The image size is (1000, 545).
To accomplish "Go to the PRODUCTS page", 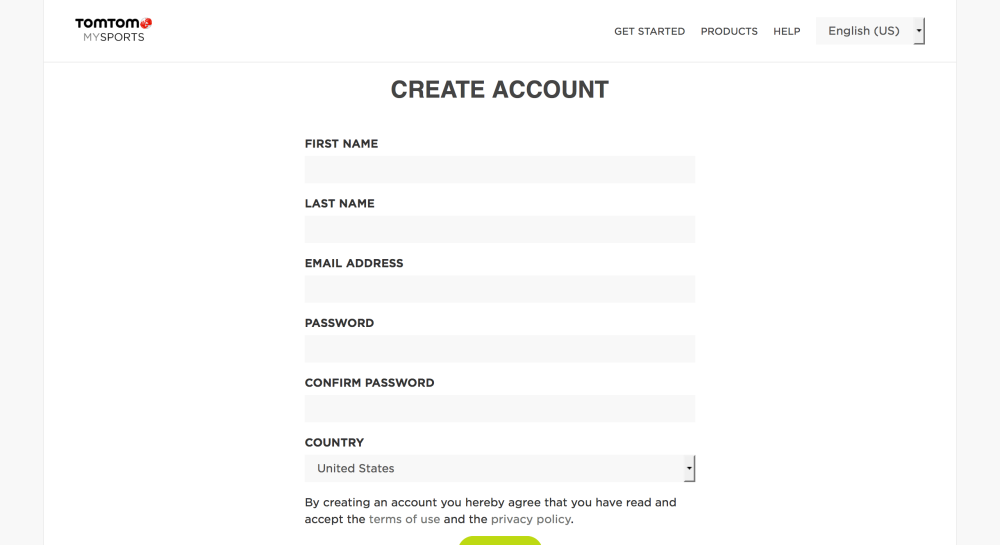I will click(729, 31).
